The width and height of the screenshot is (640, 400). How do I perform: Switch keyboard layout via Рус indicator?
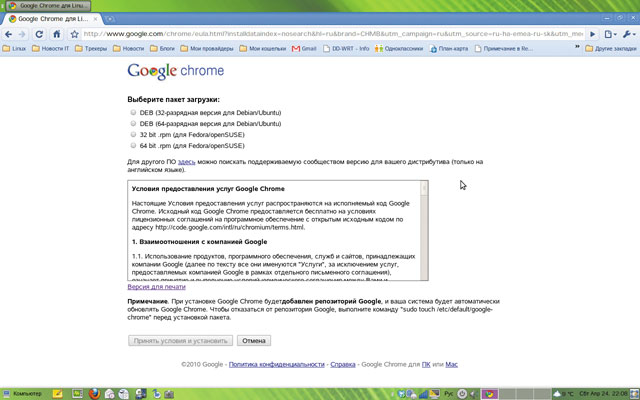pyautogui.click(x=449, y=394)
